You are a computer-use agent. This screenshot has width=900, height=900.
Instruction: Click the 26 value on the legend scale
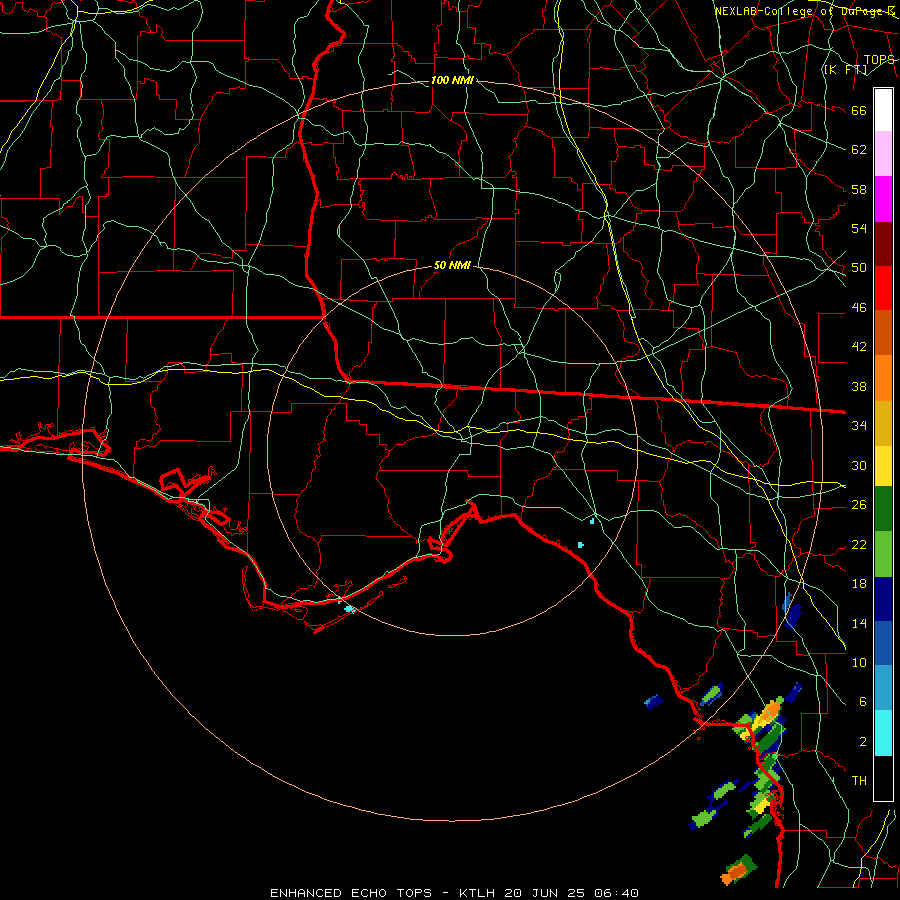[859, 505]
